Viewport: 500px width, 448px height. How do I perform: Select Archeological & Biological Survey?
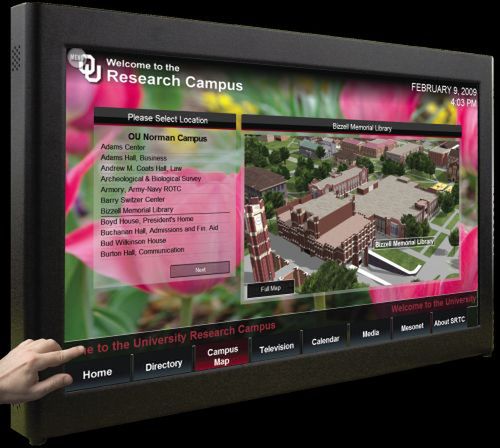(151, 179)
